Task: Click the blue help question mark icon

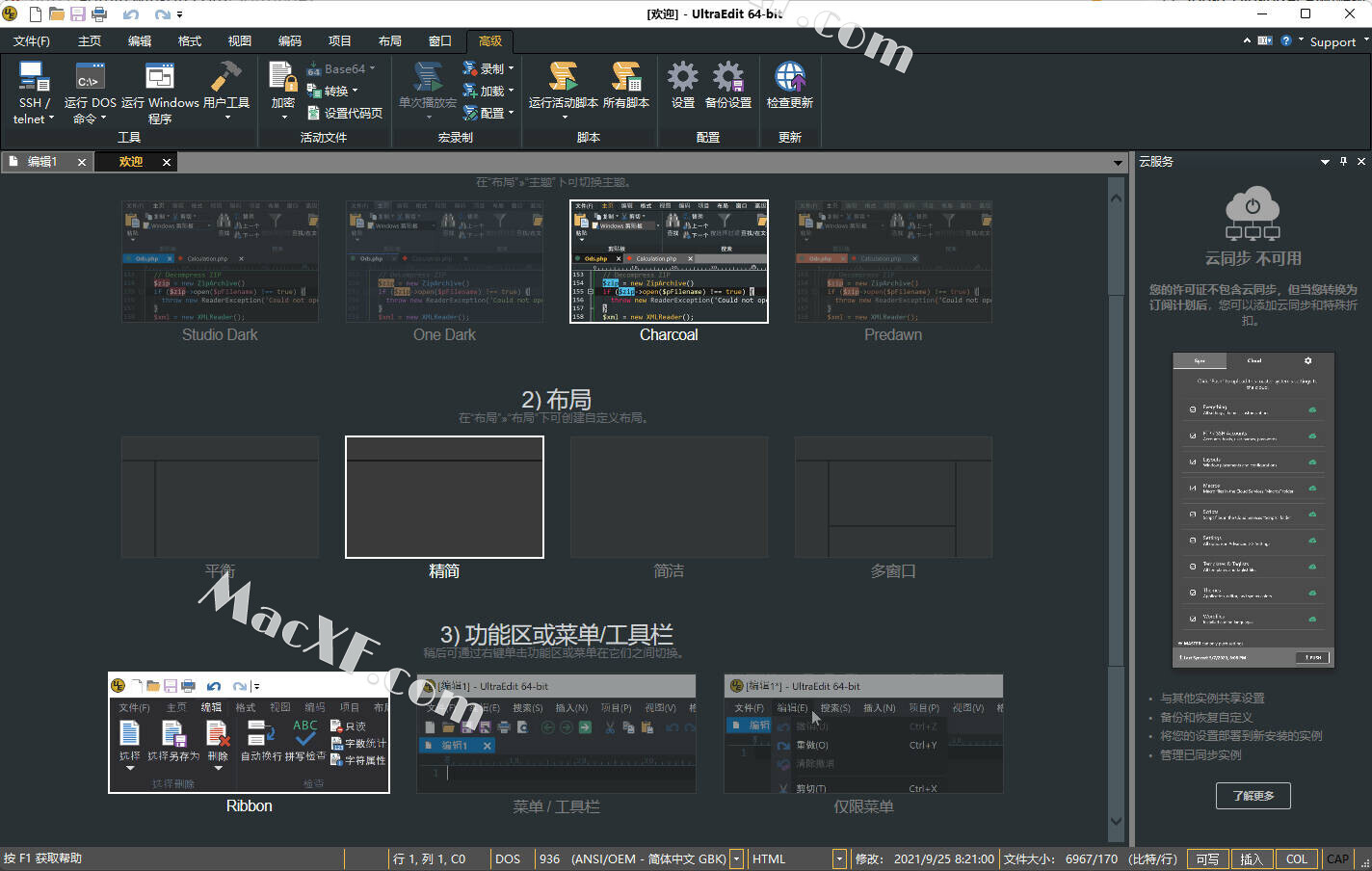Action: coord(1285,40)
